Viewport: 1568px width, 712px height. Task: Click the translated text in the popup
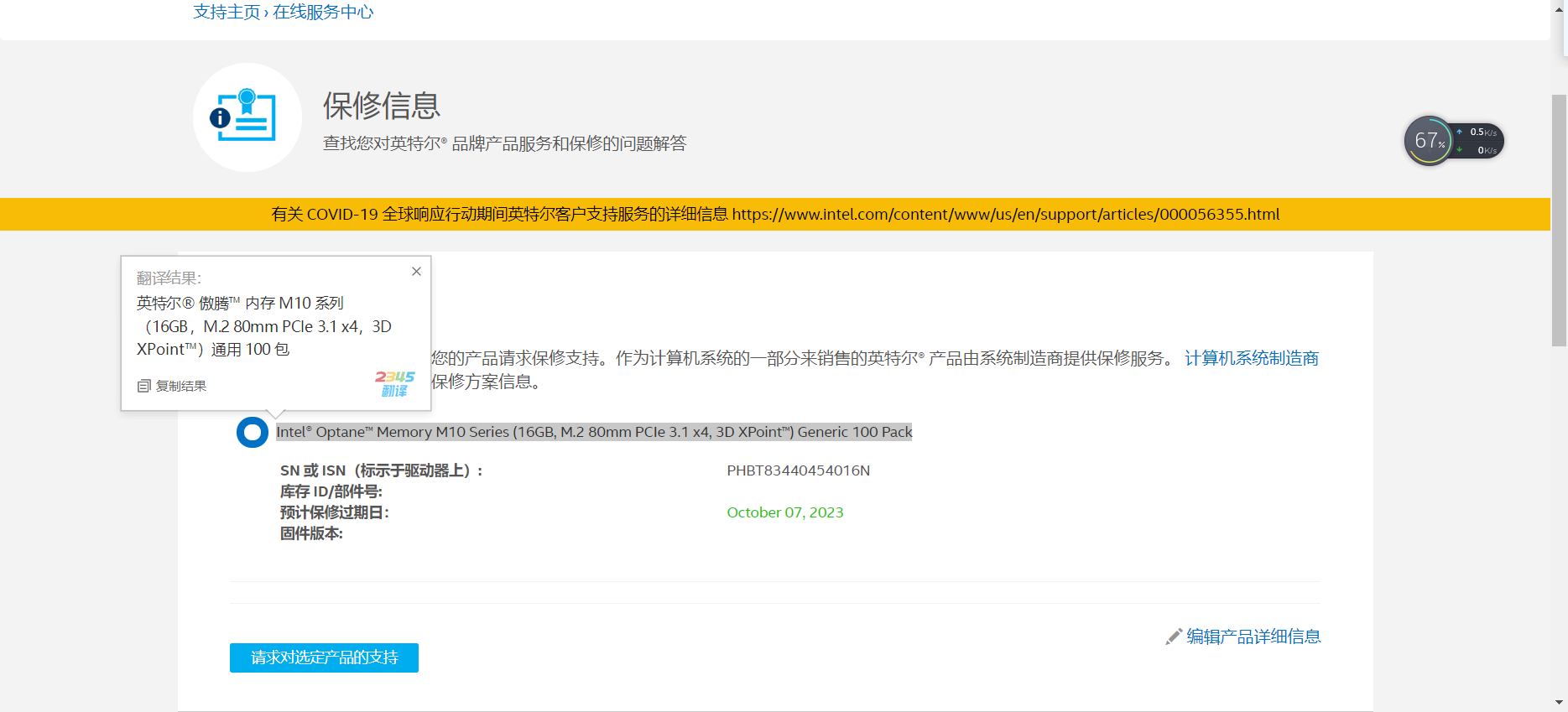(264, 326)
